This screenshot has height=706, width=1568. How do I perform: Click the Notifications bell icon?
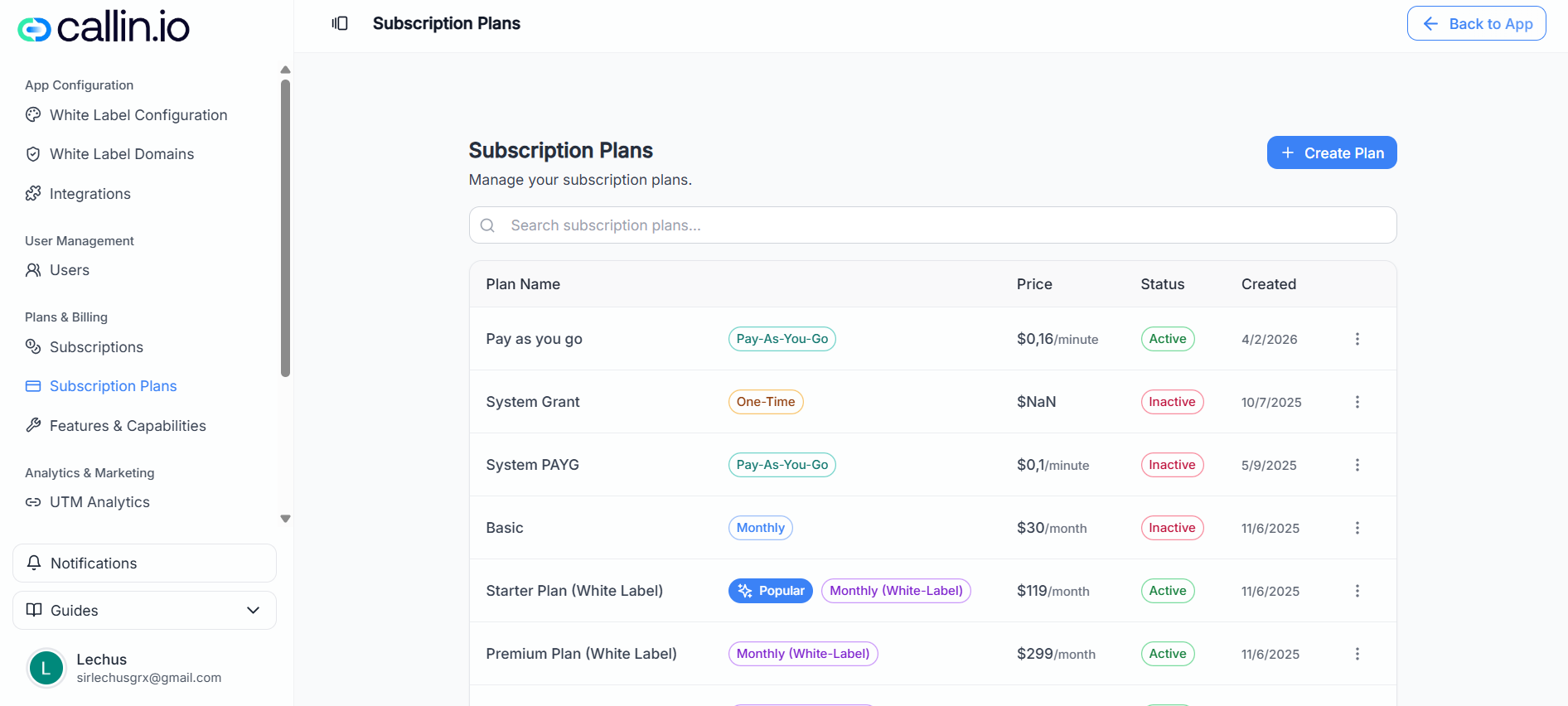[x=34, y=563]
